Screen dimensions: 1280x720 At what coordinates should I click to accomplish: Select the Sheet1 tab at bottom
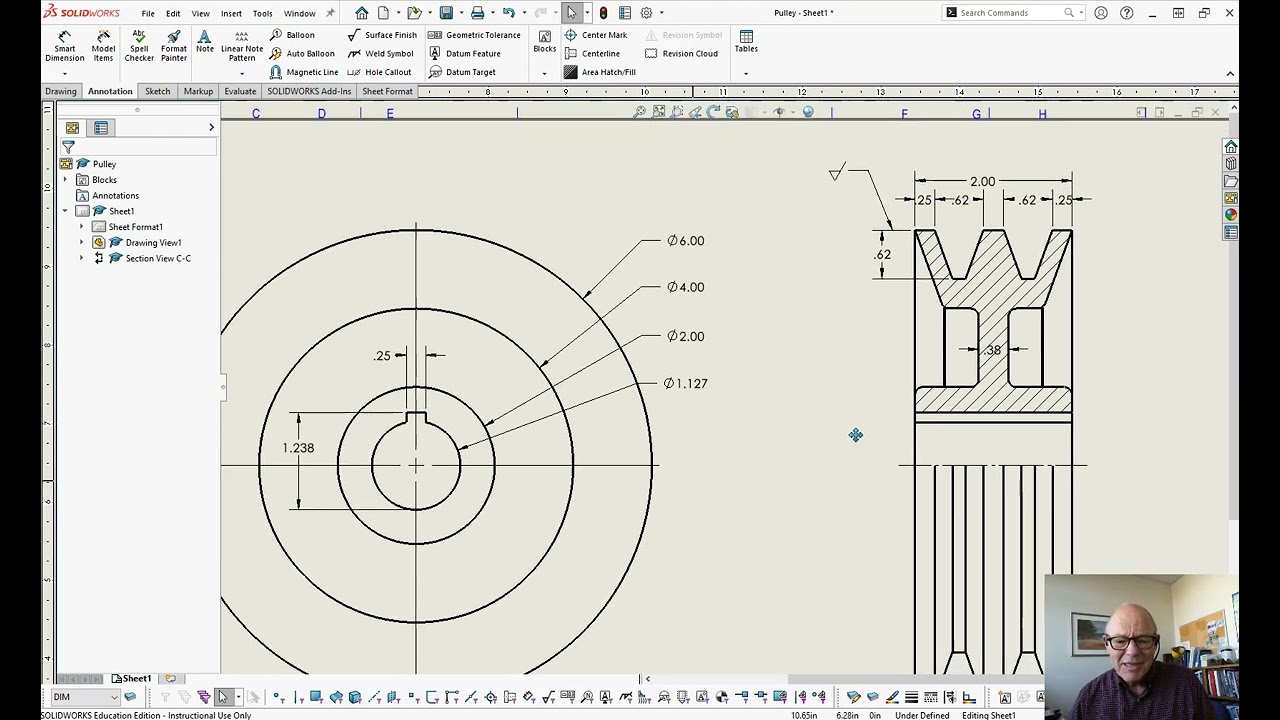[131, 679]
